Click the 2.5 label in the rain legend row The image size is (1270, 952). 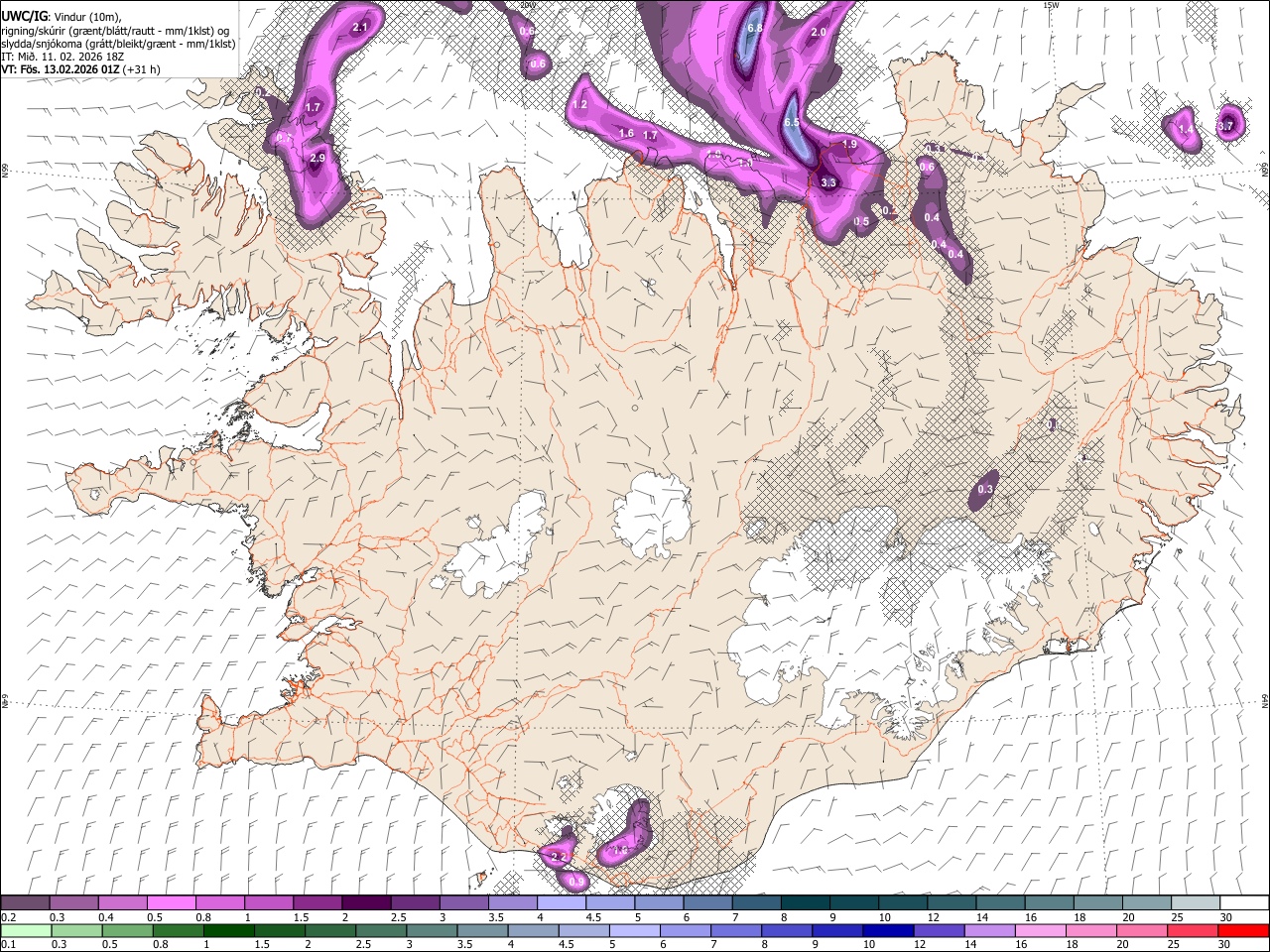pos(364,945)
